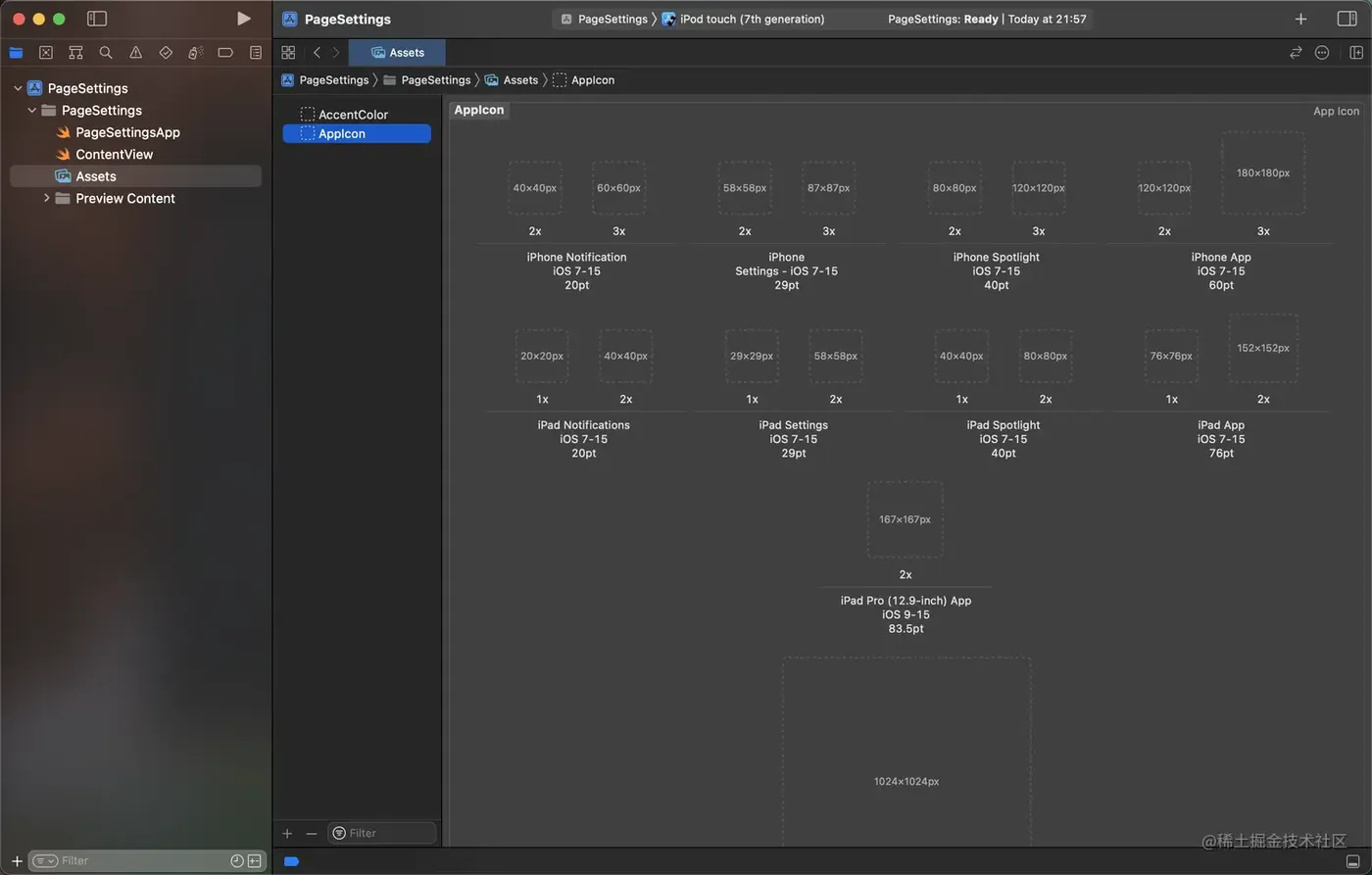Open the Breakpoint navigator icon
The height and width of the screenshot is (875, 1372).
(225, 53)
